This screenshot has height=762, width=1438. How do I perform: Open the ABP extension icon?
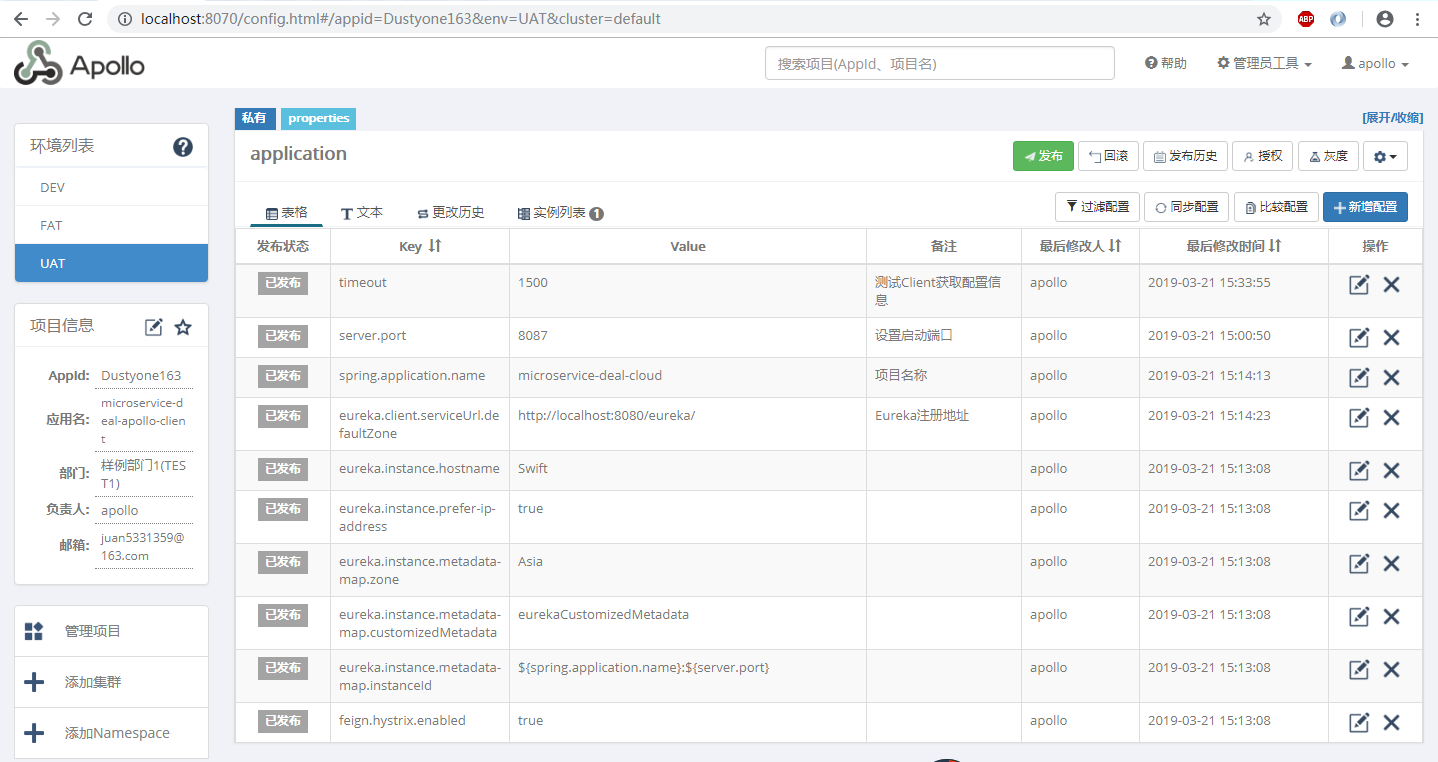point(1306,19)
